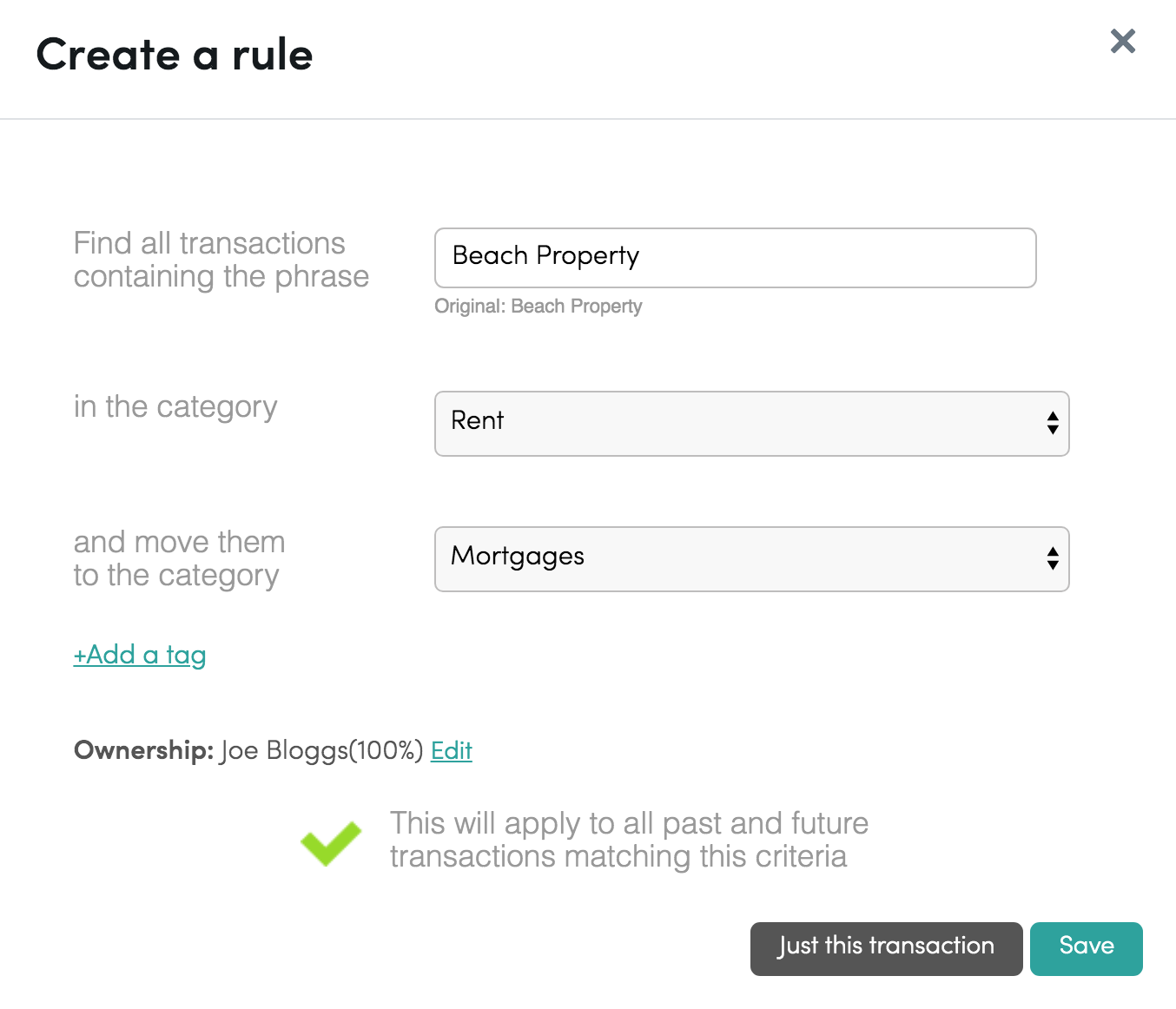Apply rule to just this transaction
The width and height of the screenshot is (1176, 1009).
point(886,949)
